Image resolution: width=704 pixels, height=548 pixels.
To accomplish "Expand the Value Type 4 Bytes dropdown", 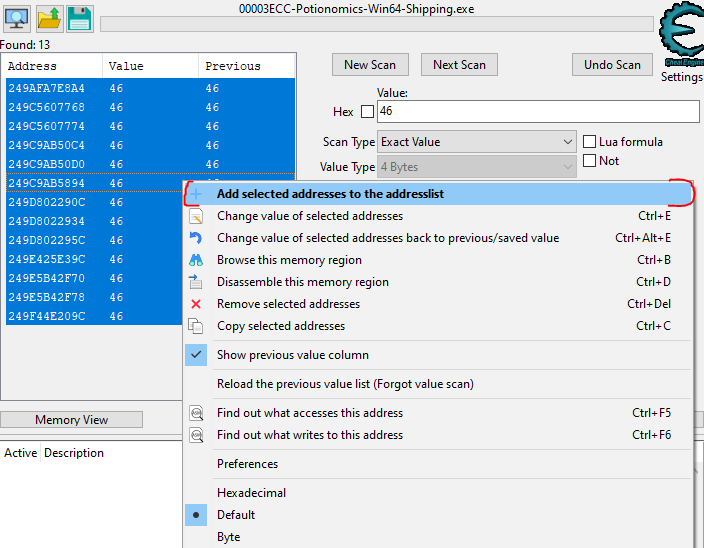I will (477, 167).
